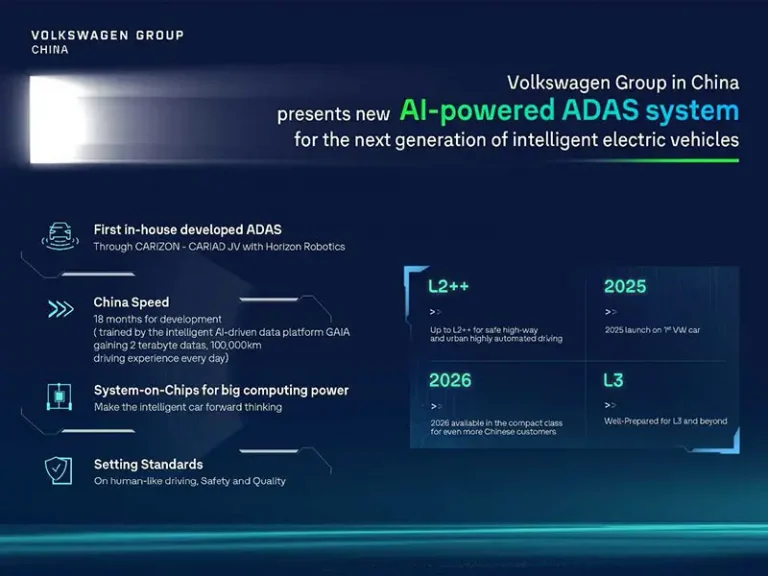Click the 'presents new' text

pos(334,114)
